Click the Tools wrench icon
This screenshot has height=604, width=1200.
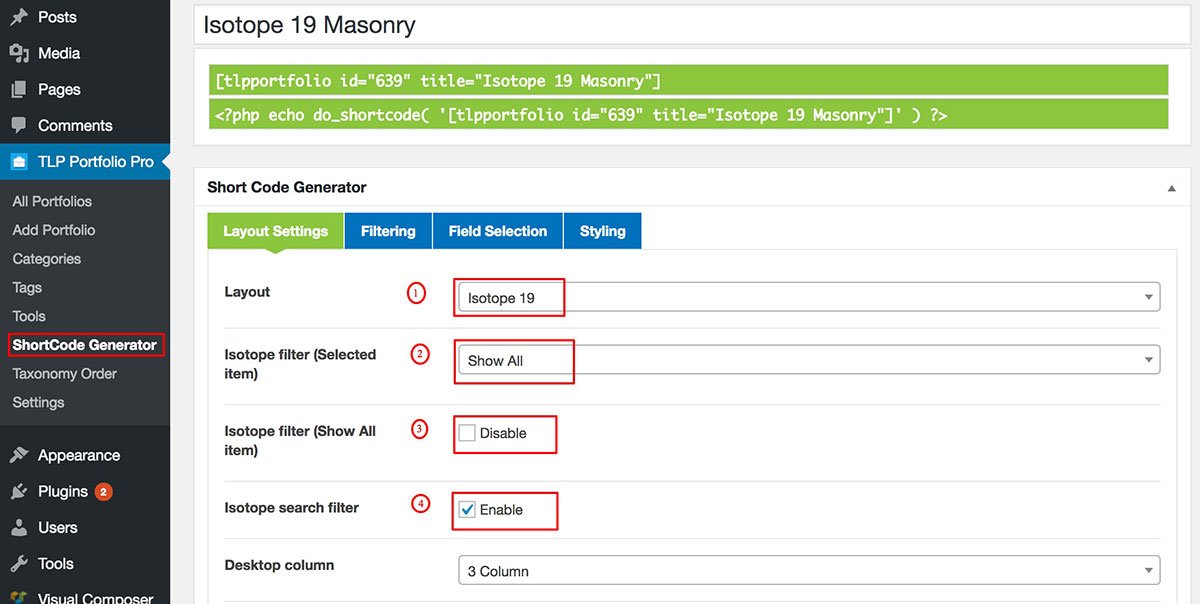18,563
